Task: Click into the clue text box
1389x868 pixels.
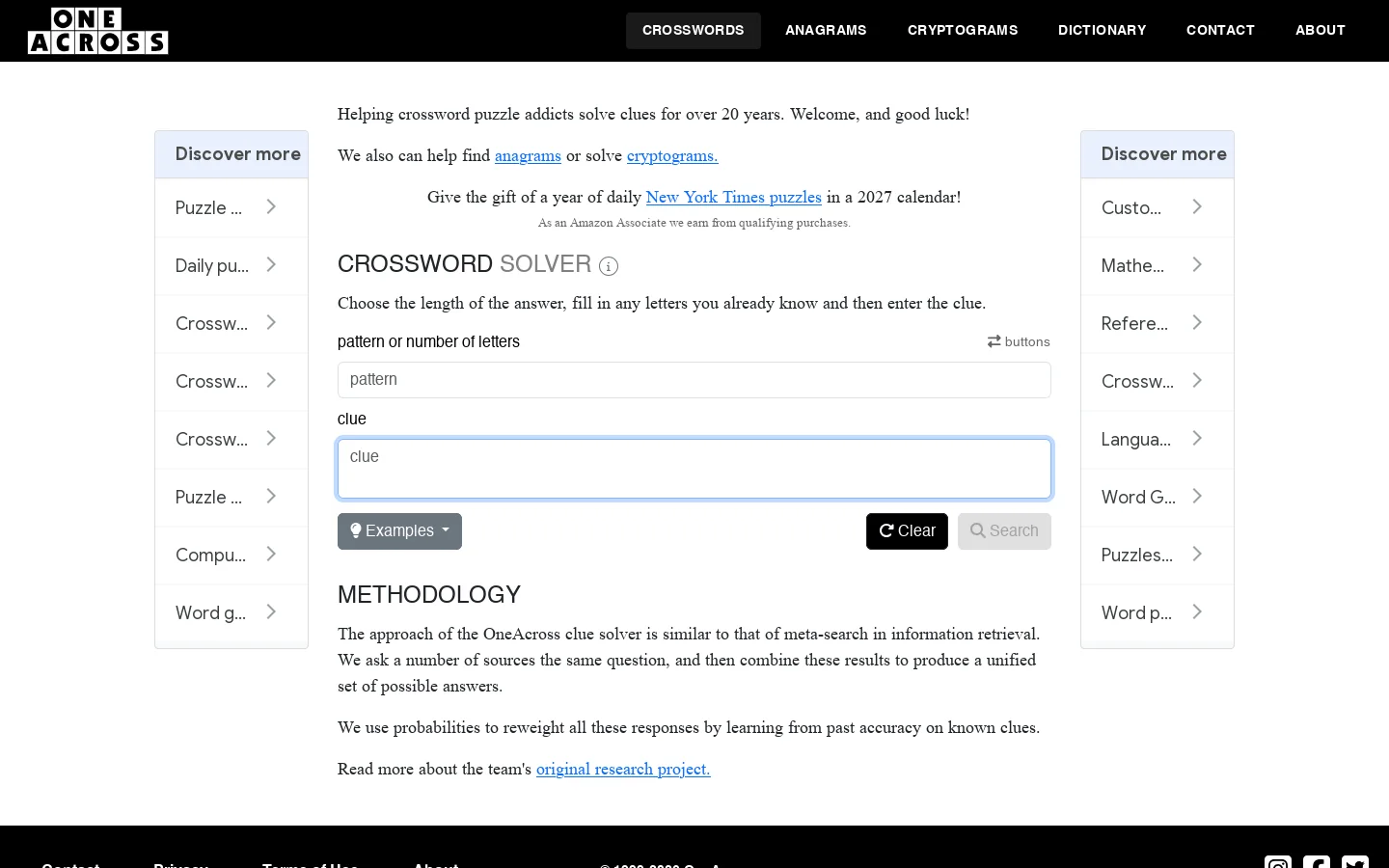Action: pyautogui.click(x=694, y=469)
